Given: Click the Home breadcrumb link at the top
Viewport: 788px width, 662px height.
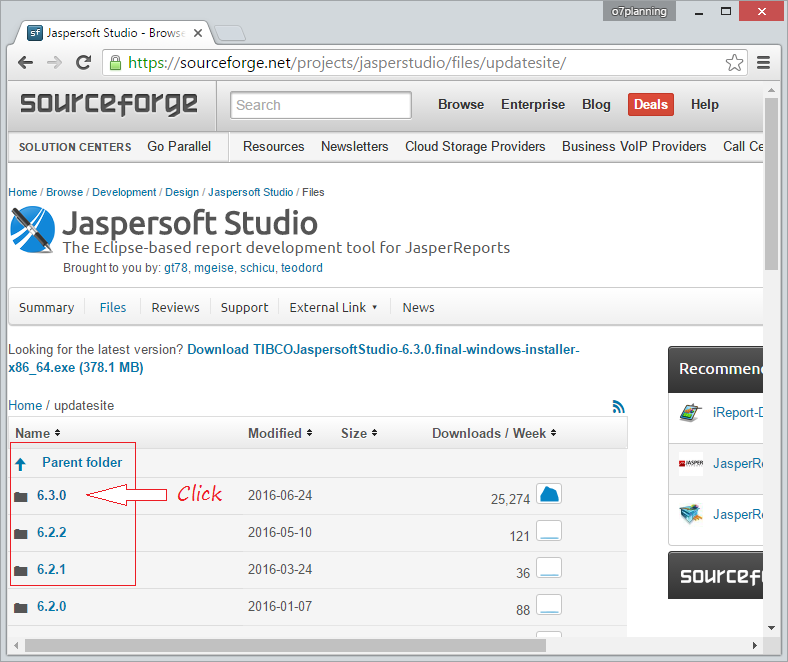Looking at the screenshot, I should pos(23,192).
